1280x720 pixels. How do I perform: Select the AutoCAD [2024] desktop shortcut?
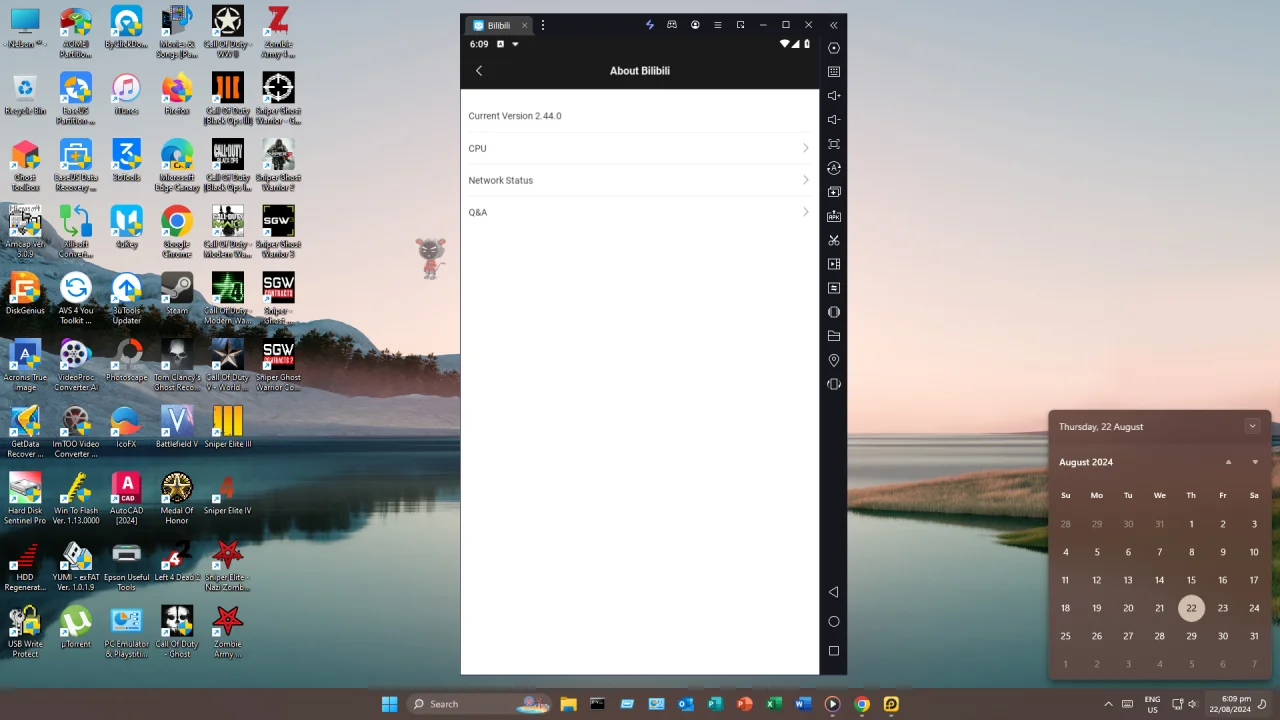(126, 498)
